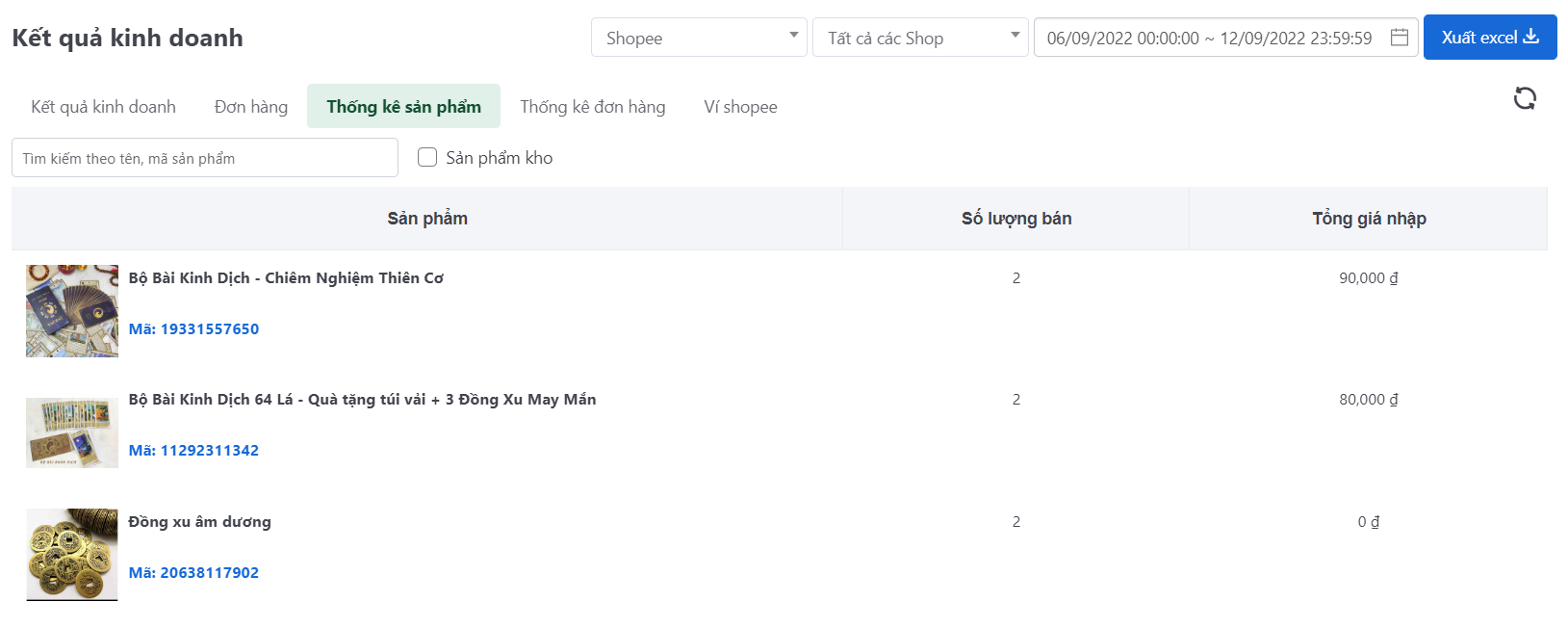Open the Shopee platform dropdown
This screenshot has height=628, width=1568.
coord(698,38)
